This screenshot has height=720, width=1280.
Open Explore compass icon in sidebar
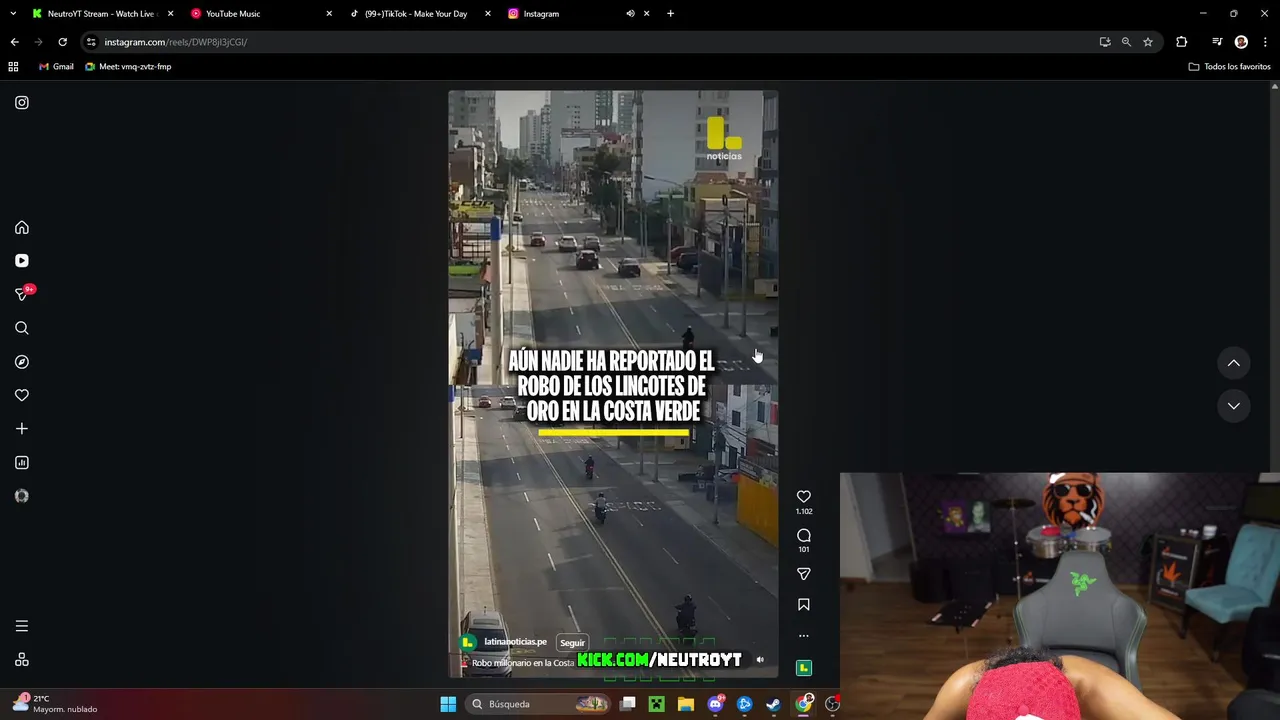coord(22,362)
